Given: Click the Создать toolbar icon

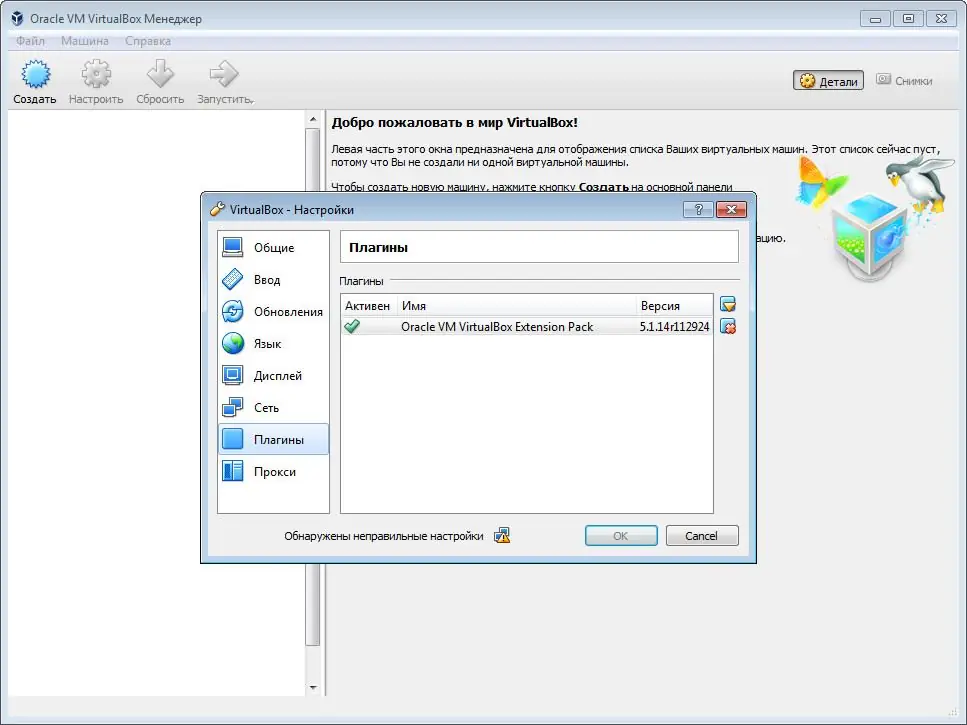Looking at the screenshot, I should [35, 75].
